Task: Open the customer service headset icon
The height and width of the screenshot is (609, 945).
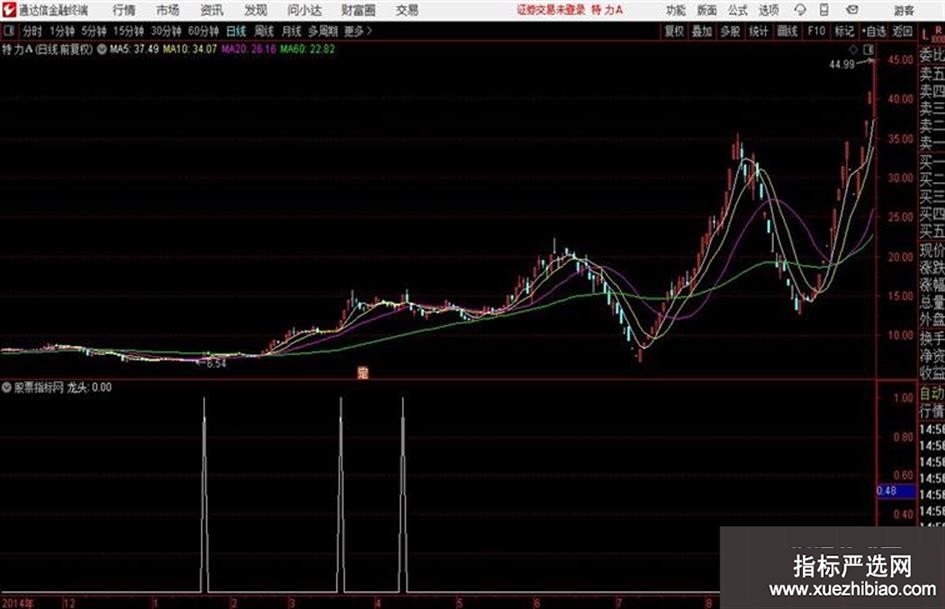Action: 800,10
